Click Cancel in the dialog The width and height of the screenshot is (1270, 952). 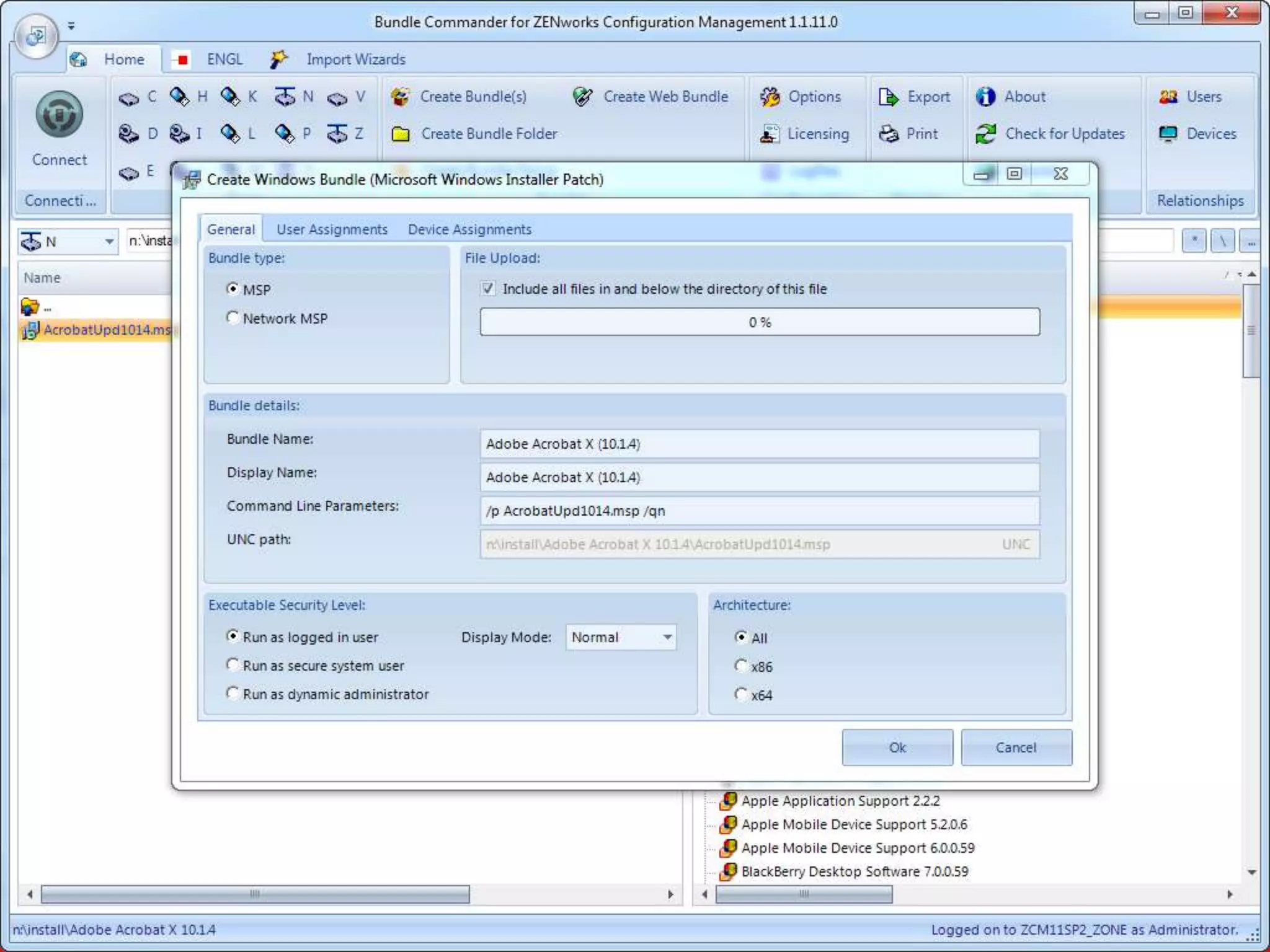[1016, 747]
